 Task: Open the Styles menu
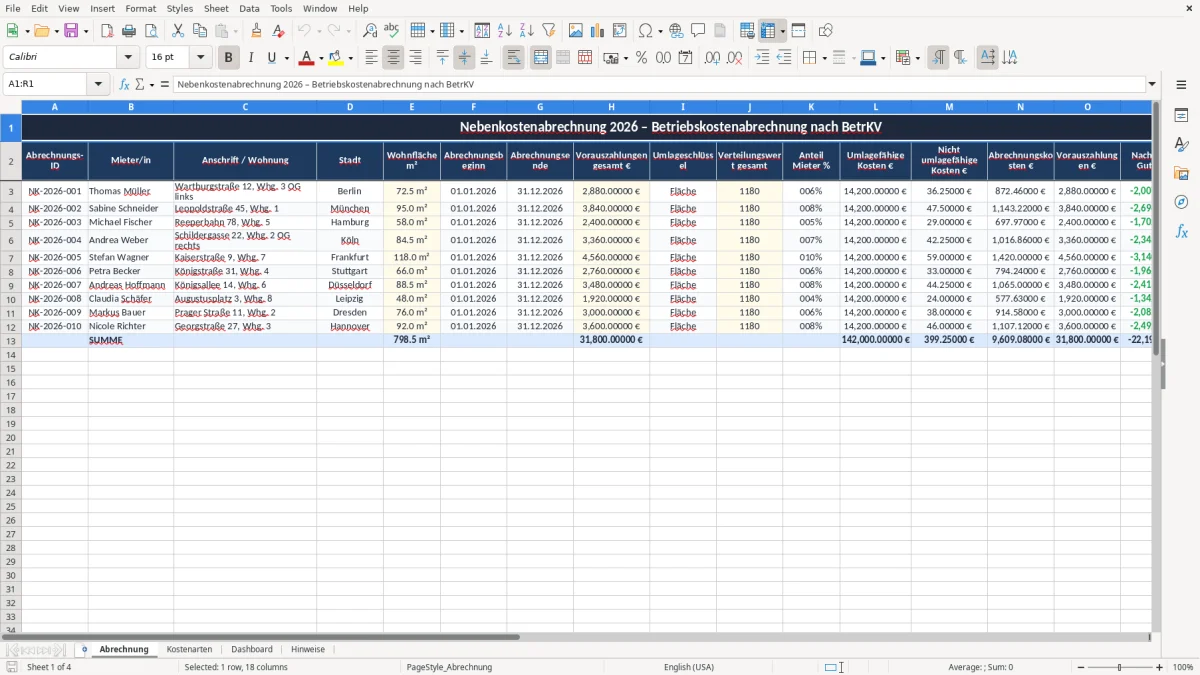180,8
